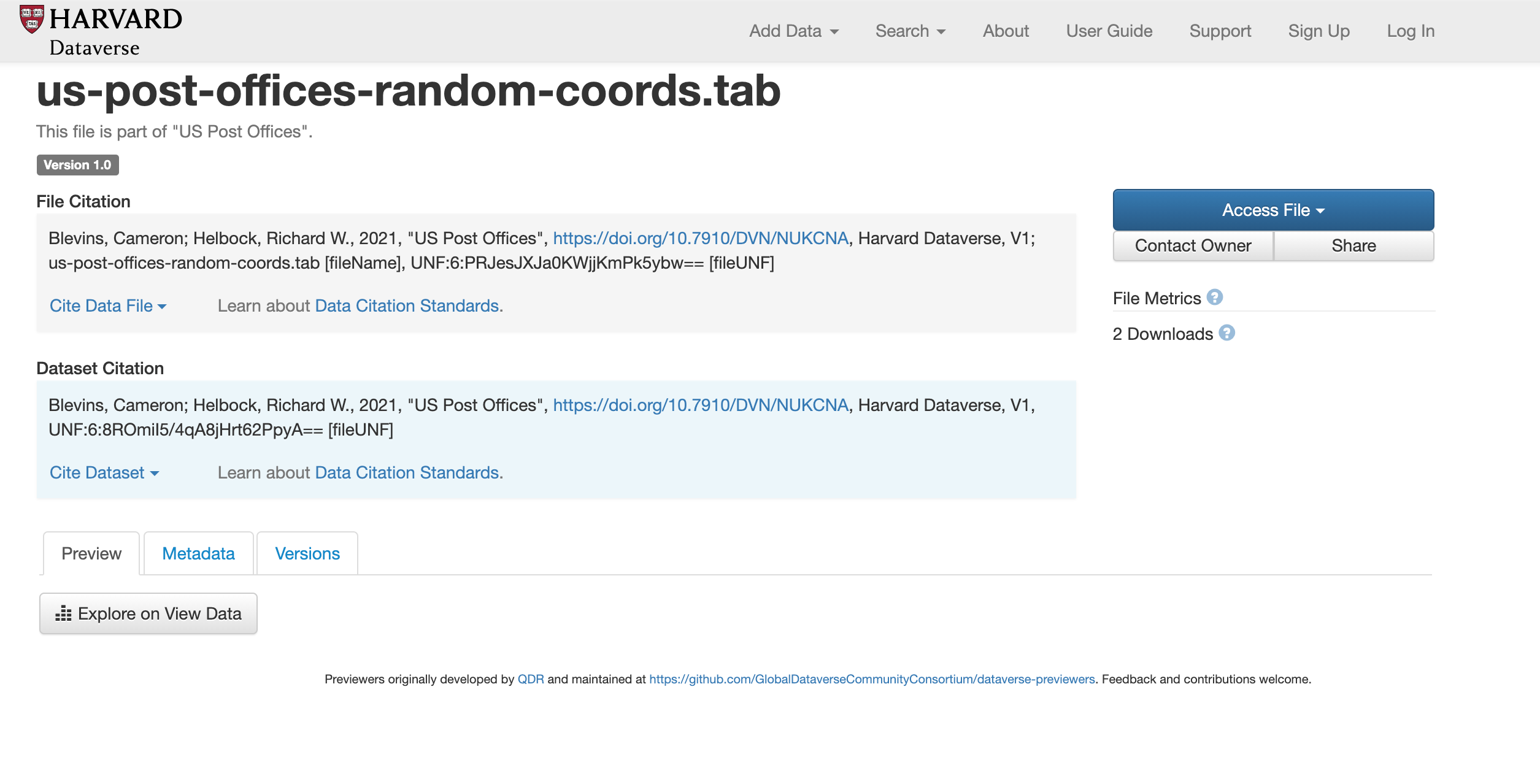Open the dataverse-previewers GitHub link
Viewport: 1540px width, 784px height.
872,679
